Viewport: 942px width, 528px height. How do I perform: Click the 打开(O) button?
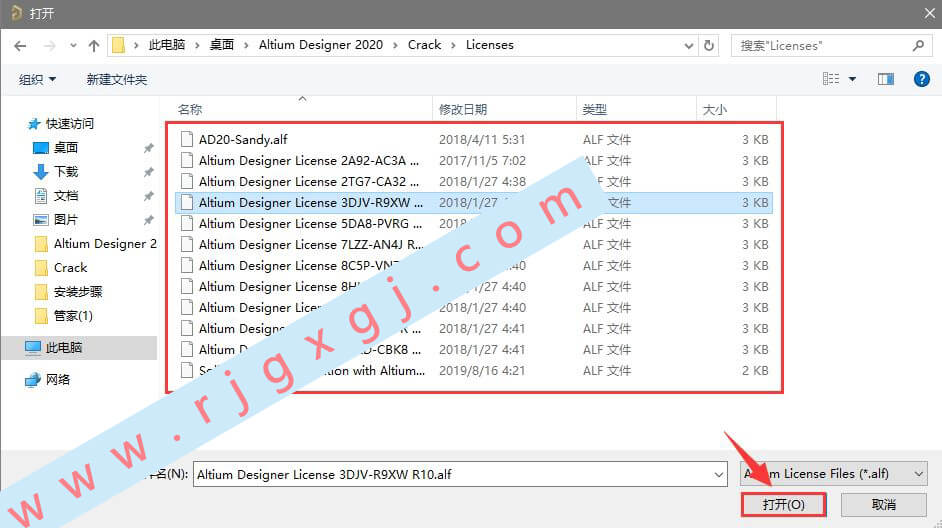coord(783,505)
